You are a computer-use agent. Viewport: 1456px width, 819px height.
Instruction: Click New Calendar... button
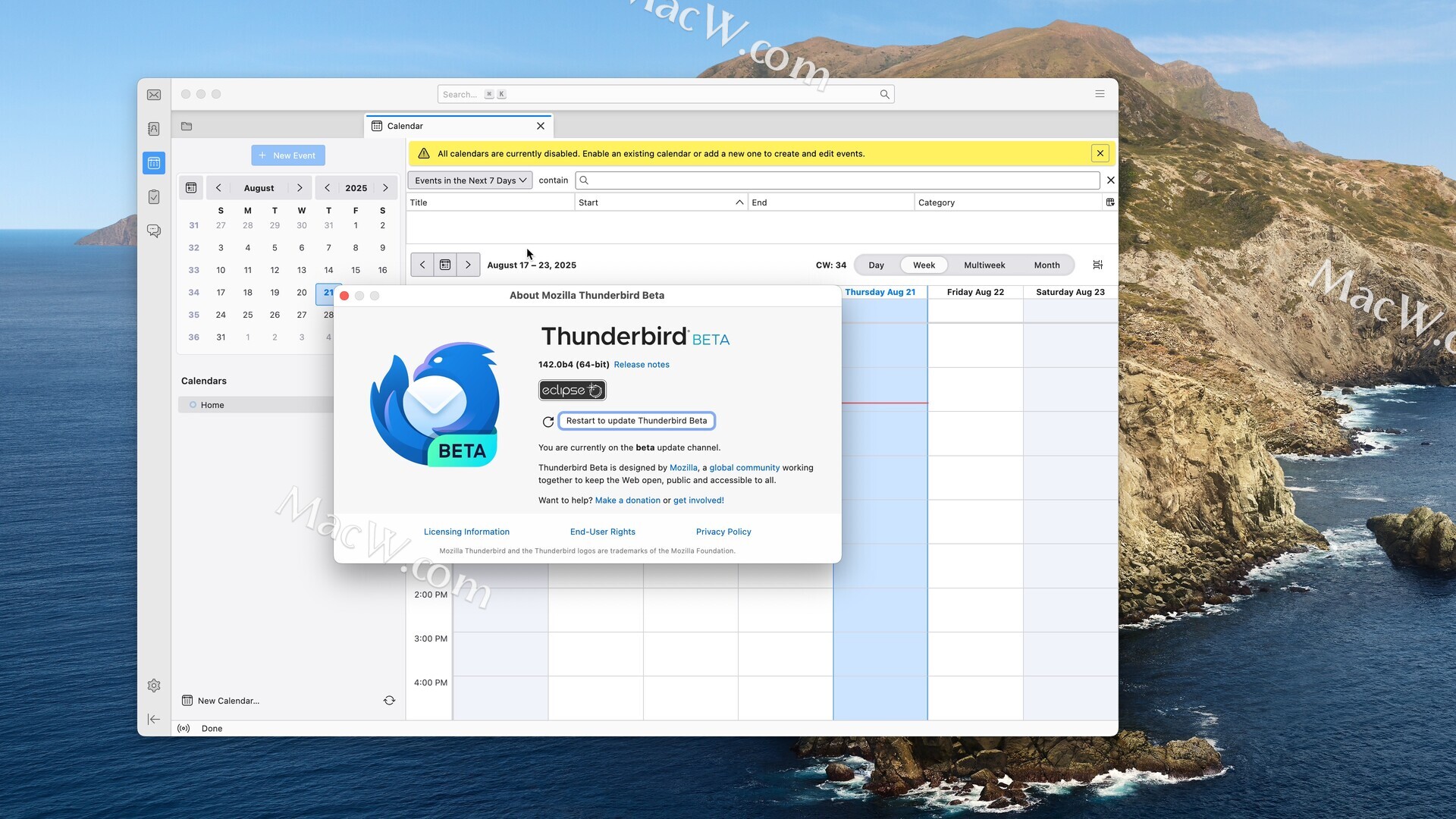pos(221,701)
